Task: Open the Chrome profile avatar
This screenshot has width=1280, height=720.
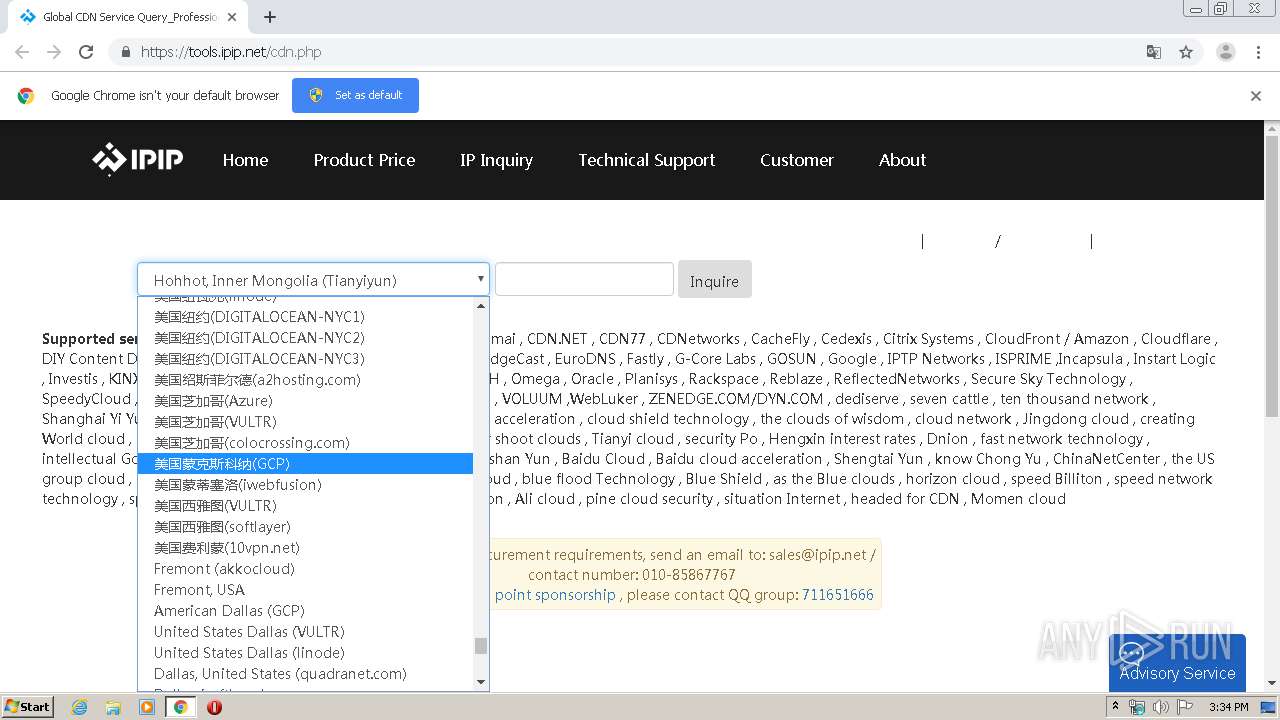Action: coord(1225,52)
